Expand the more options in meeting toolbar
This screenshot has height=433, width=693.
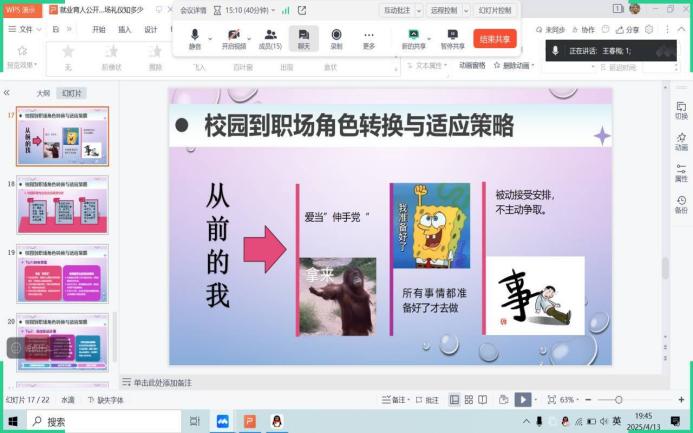coord(369,38)
